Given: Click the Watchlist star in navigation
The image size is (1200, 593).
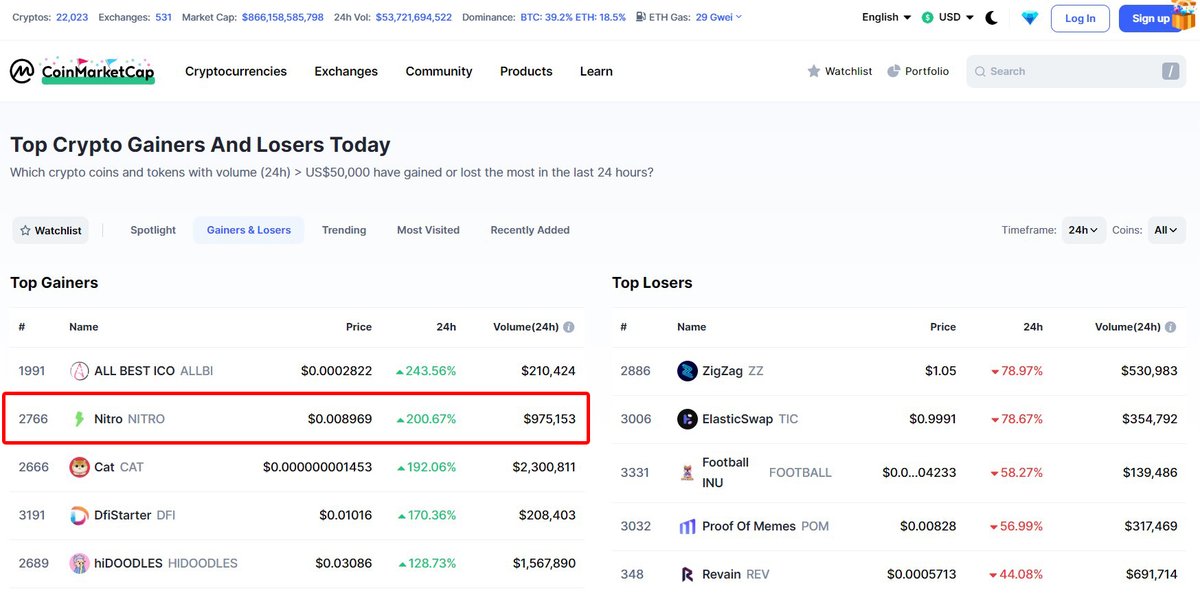Looking at the screenshot, I should (814, 71).
